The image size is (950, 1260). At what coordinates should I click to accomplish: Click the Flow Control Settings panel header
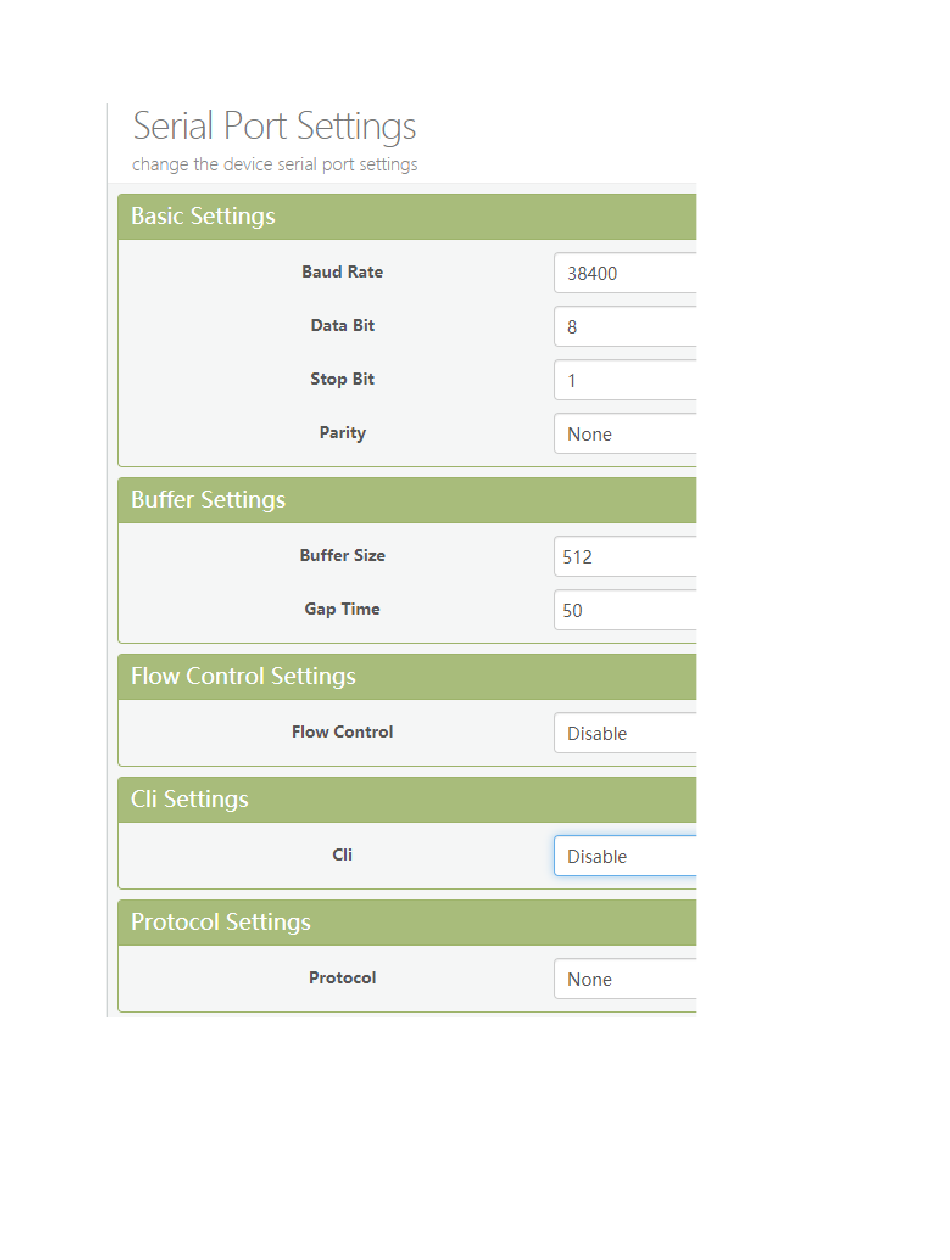[407, 677]
